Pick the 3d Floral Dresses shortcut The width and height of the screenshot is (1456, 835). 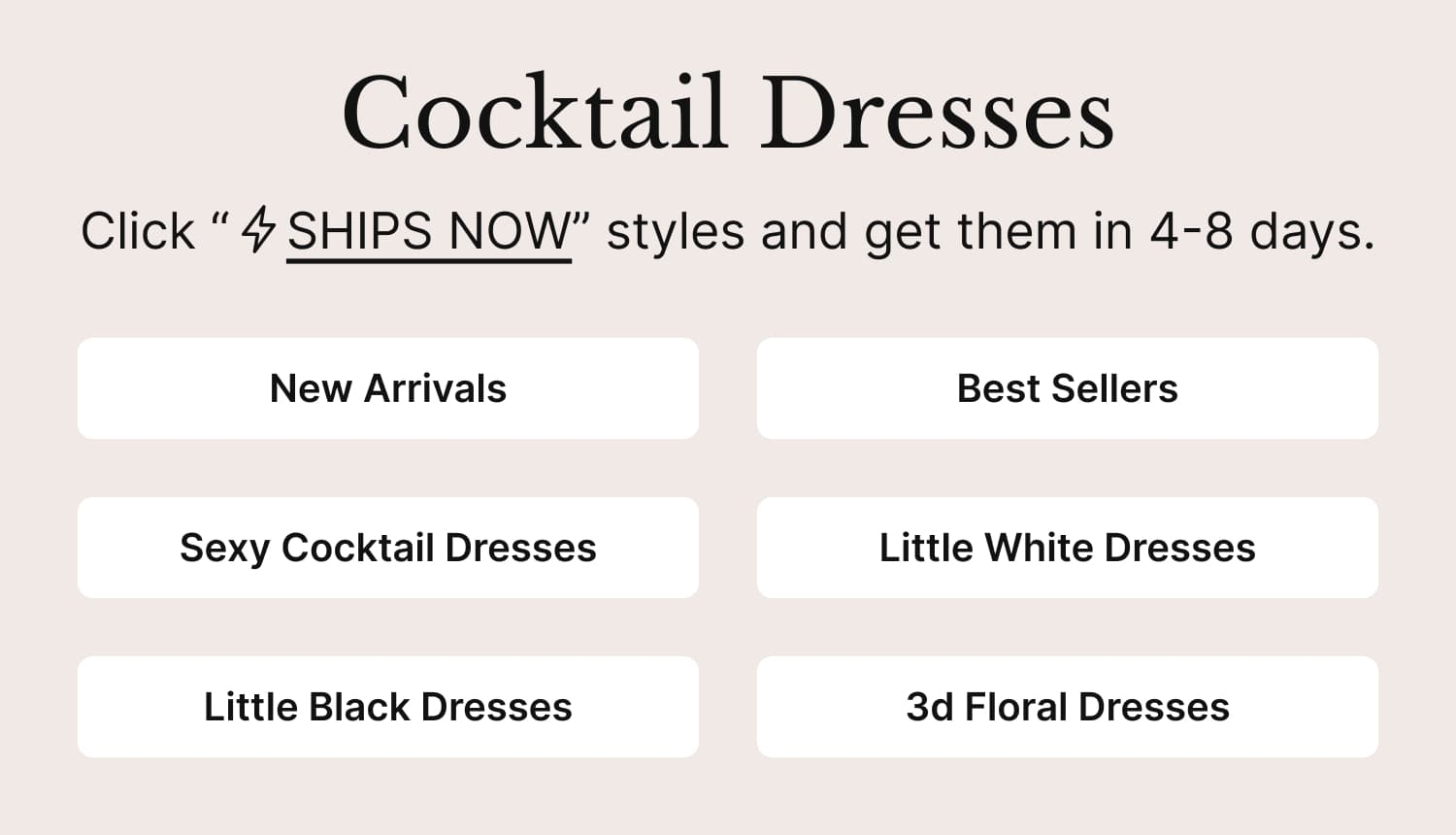(x=1068, y=707)
